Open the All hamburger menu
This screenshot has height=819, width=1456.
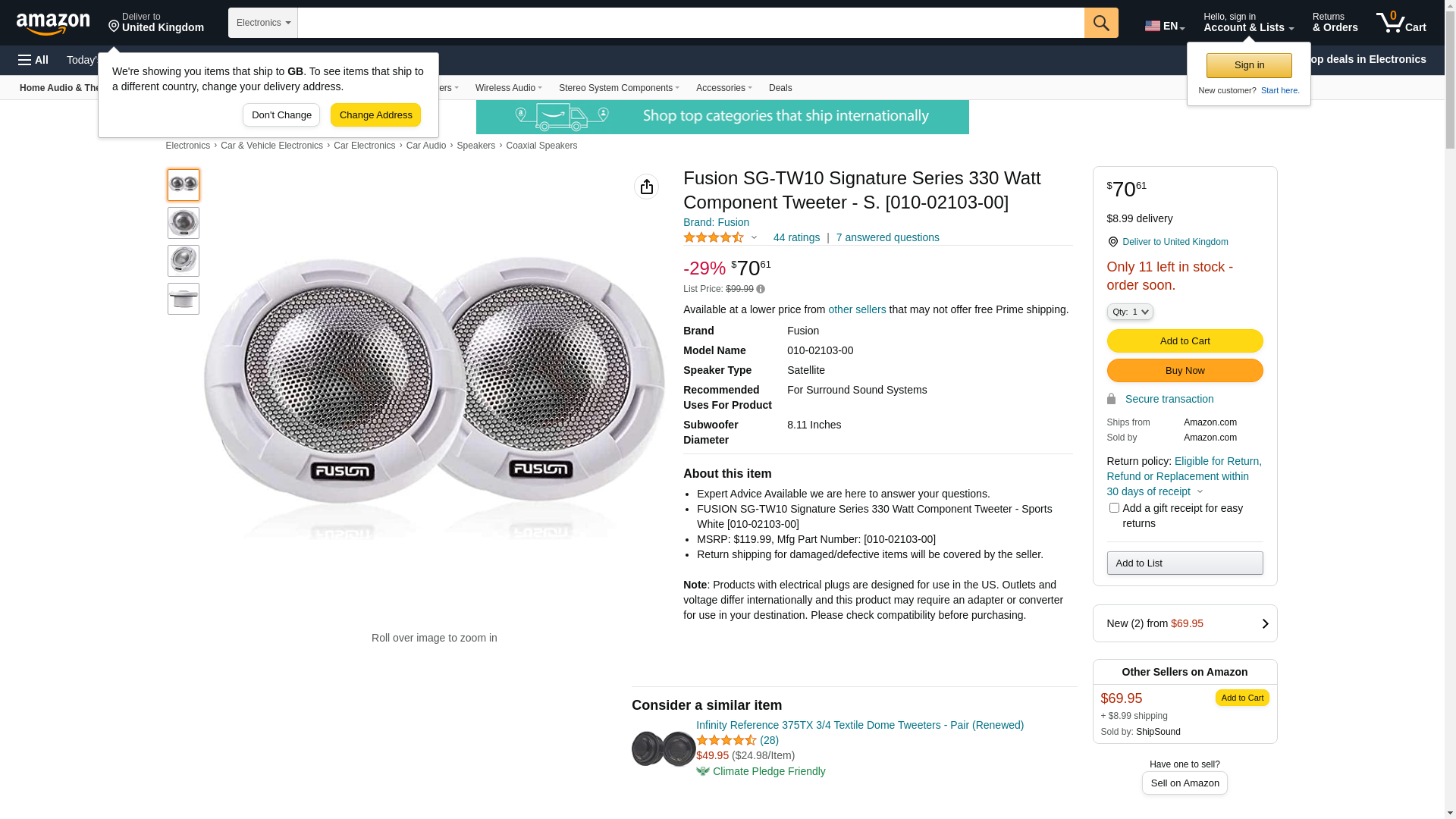pyautogui.click(x=33, y=60)
